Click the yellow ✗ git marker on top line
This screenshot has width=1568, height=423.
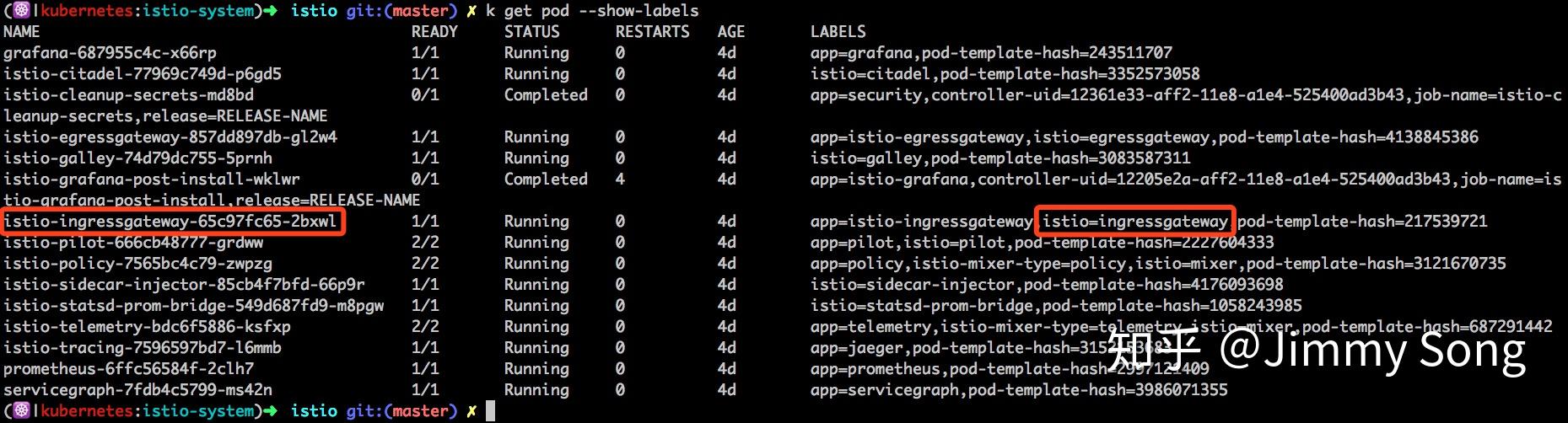point(471,11)
